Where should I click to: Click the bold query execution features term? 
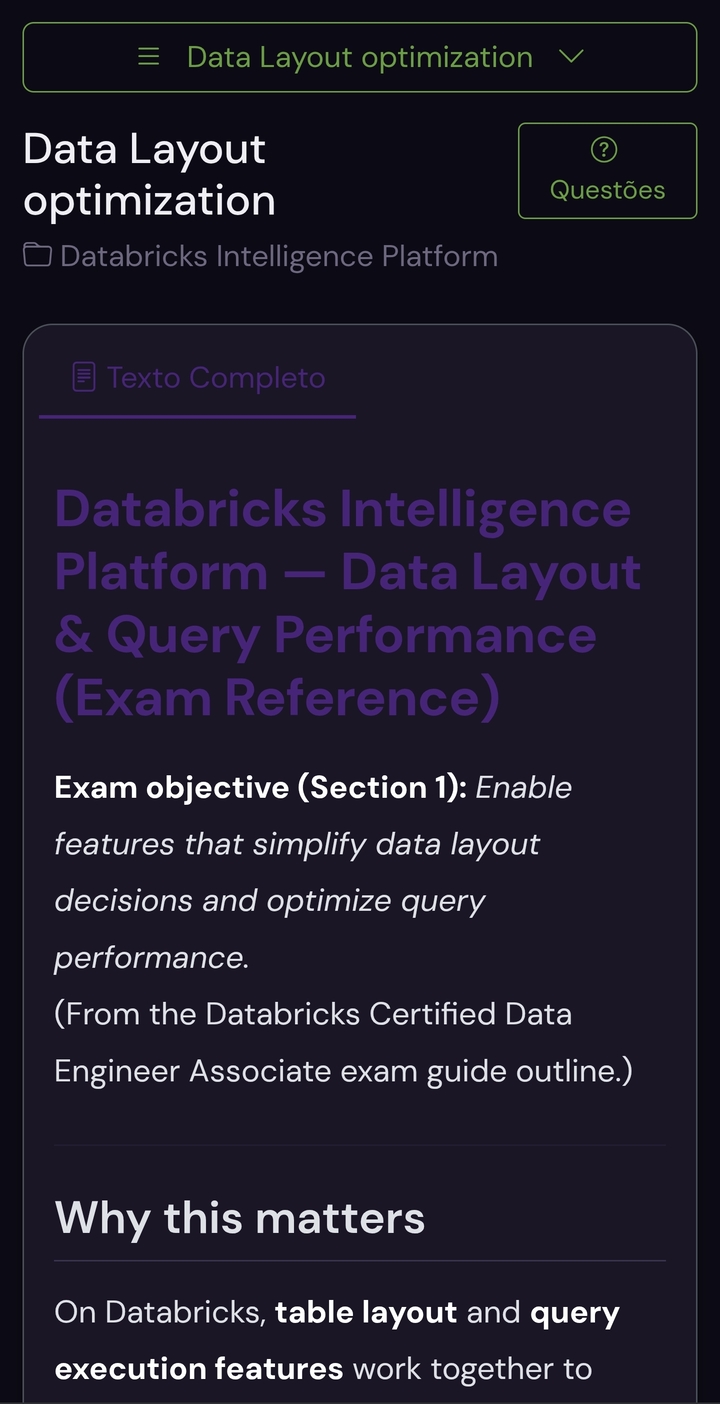point(198,1368)
